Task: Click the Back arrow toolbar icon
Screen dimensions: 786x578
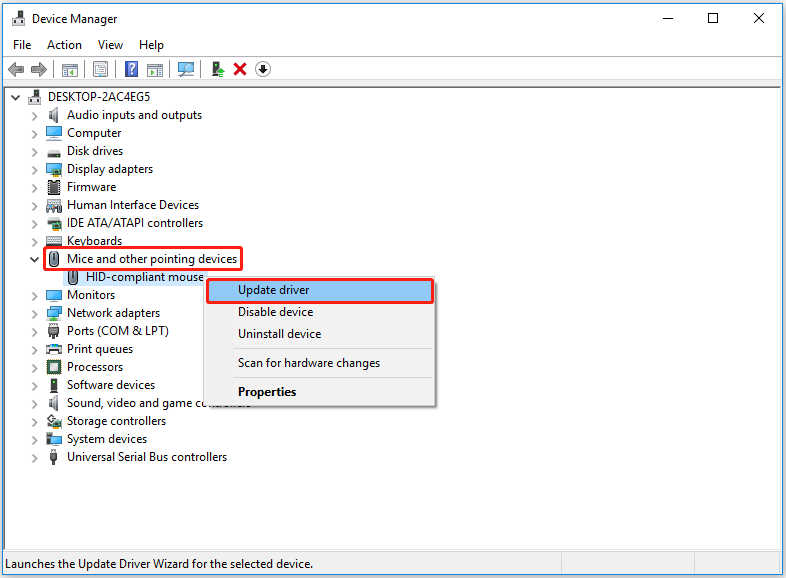Action: pyautogui.click(x=16, y=69)
